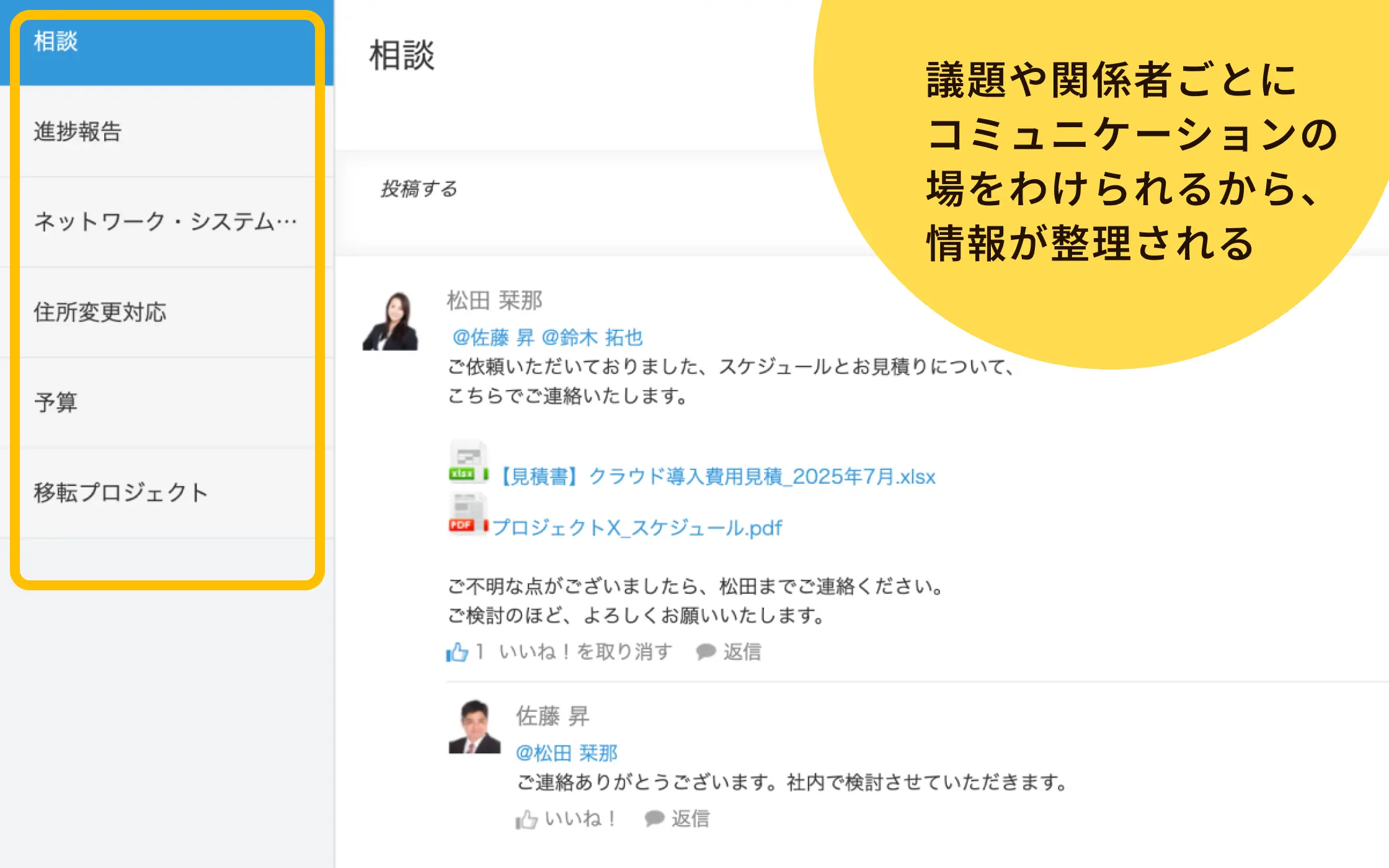The height and width of the screenshot is (868, 1389).
Task: Click reply bubble icon under 佐藤 昇's comment
Action: [x=654, y=819]
